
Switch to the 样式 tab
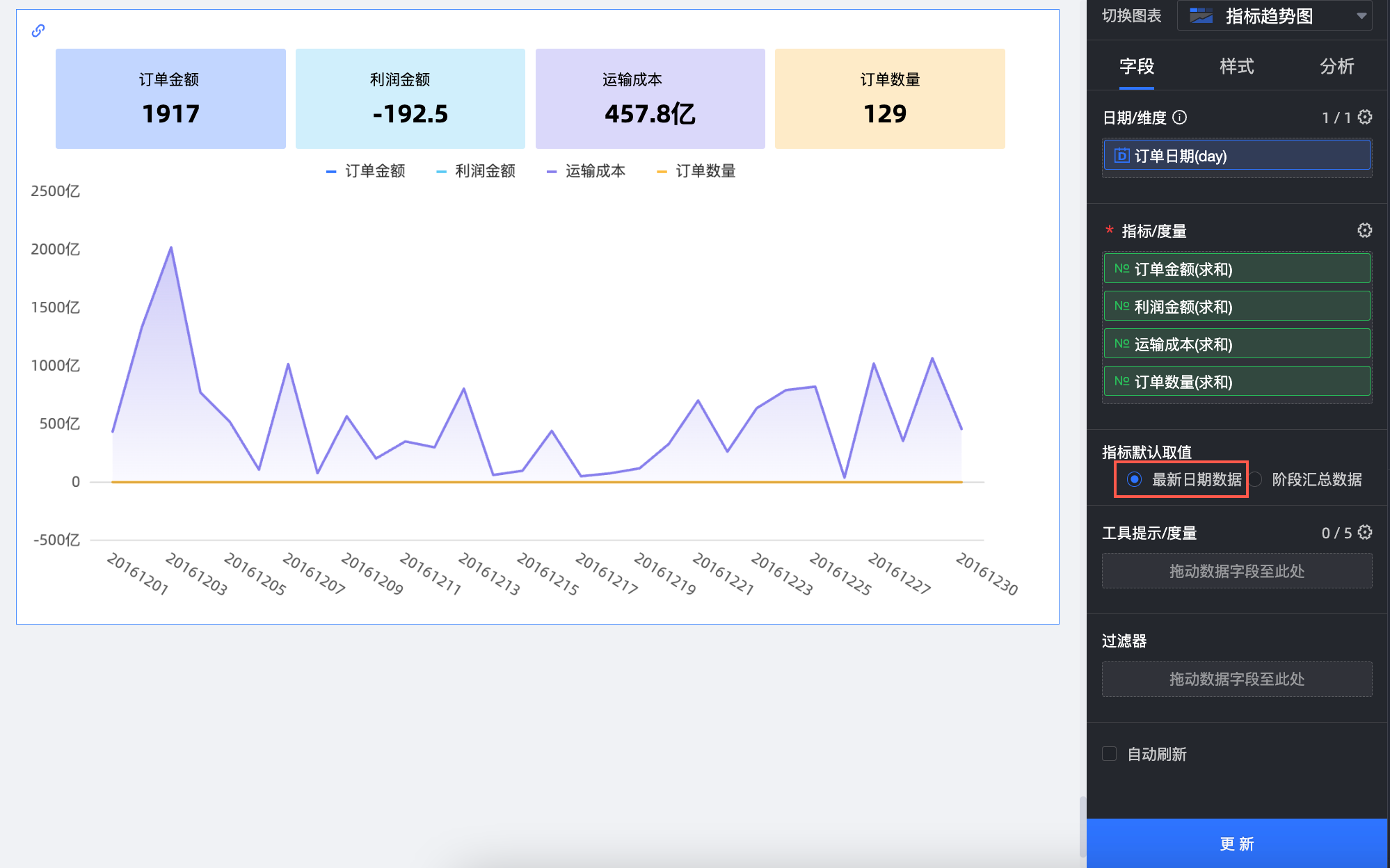point(1236,66)
